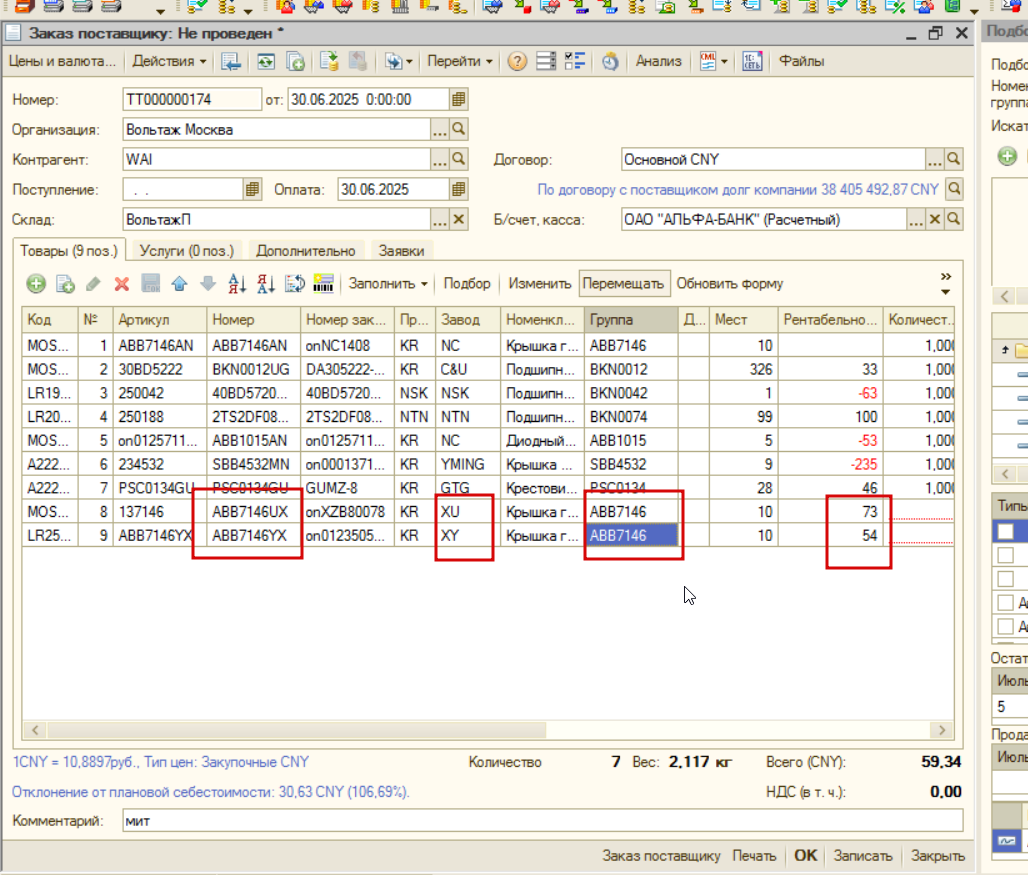
Task: Click the red delete row icon
Action: (x=121, y=284)
